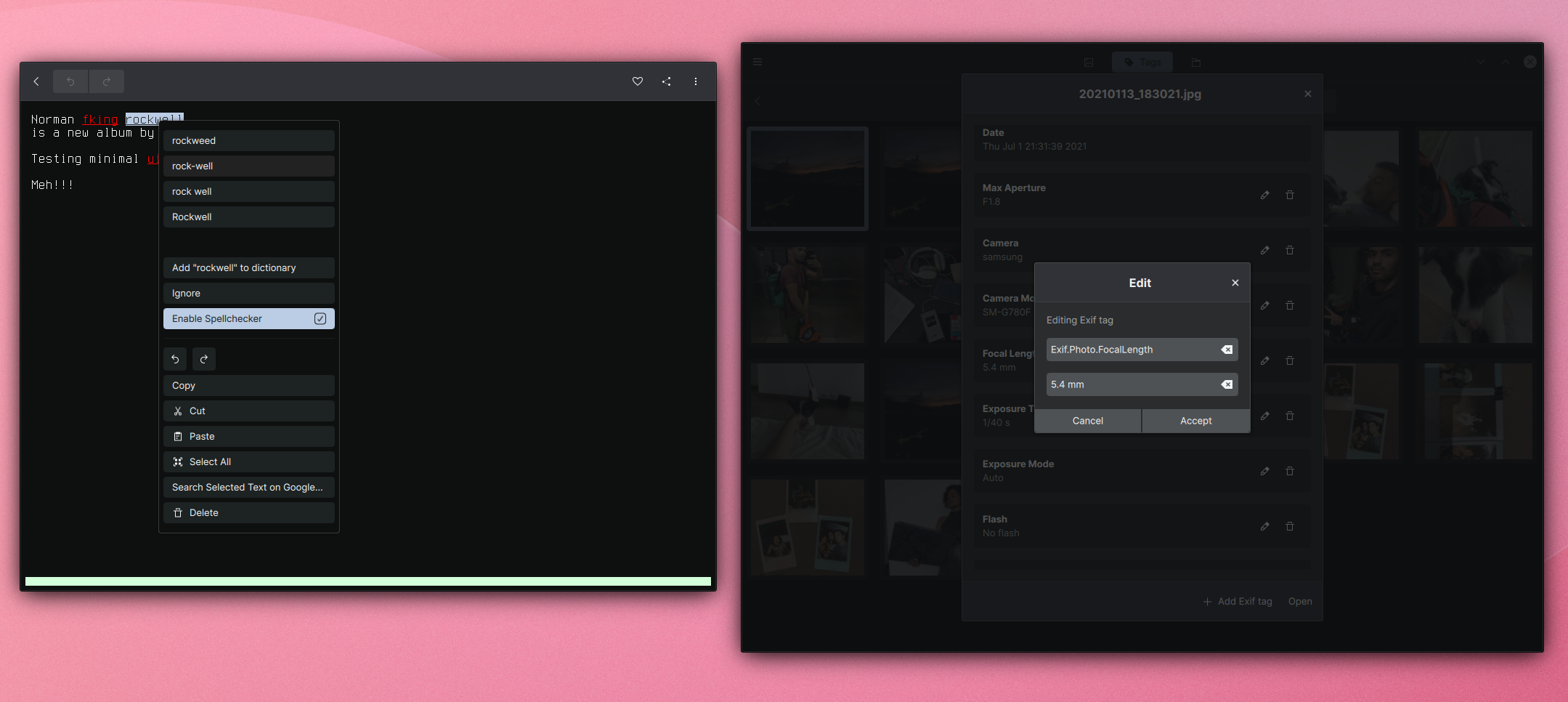Choose spelling suggestion "rockweed"
This screenshot has width=1568, height=702.
pyautogui.click(x=249, y=141)
